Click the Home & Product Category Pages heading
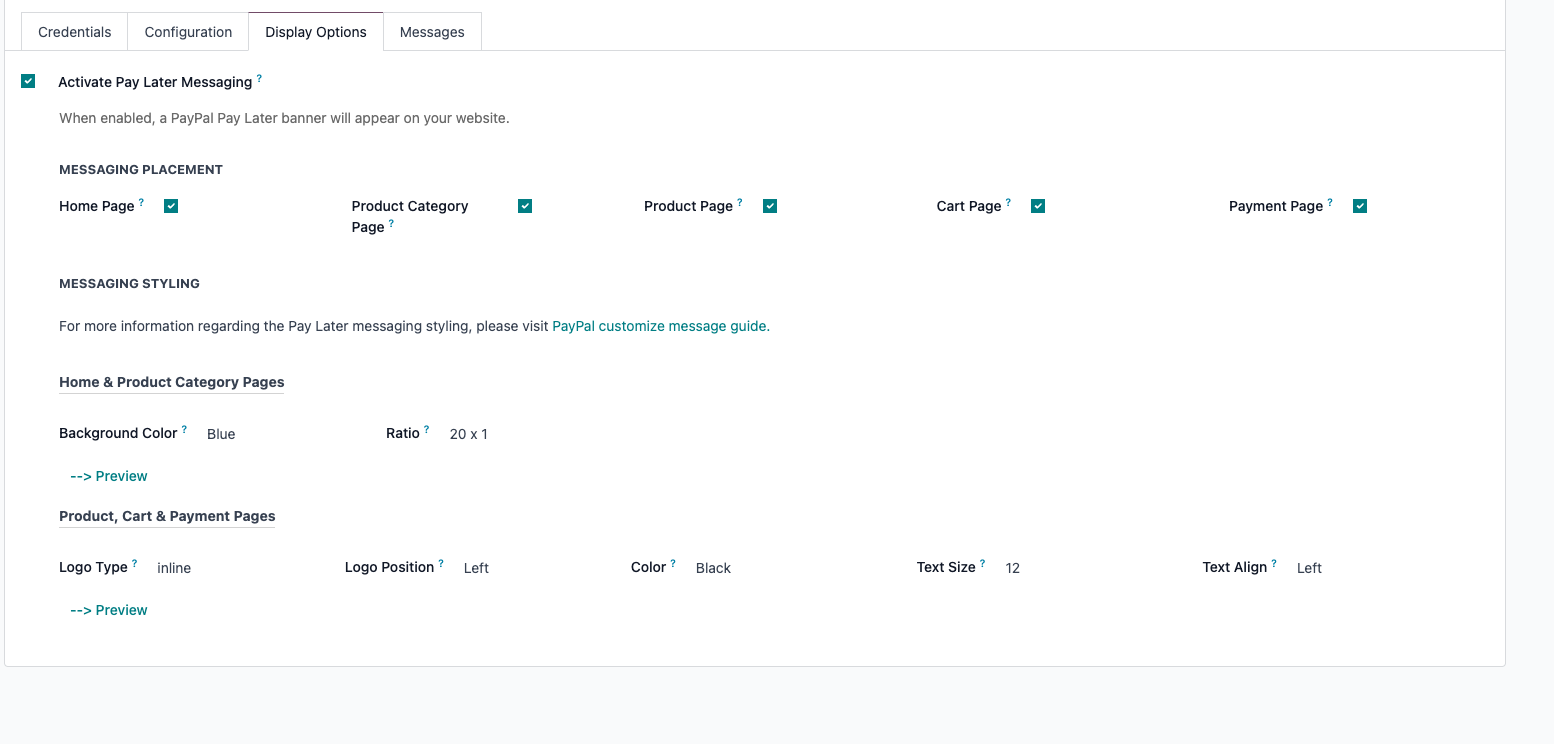The image size is (1554, 744). coord(172,382)
